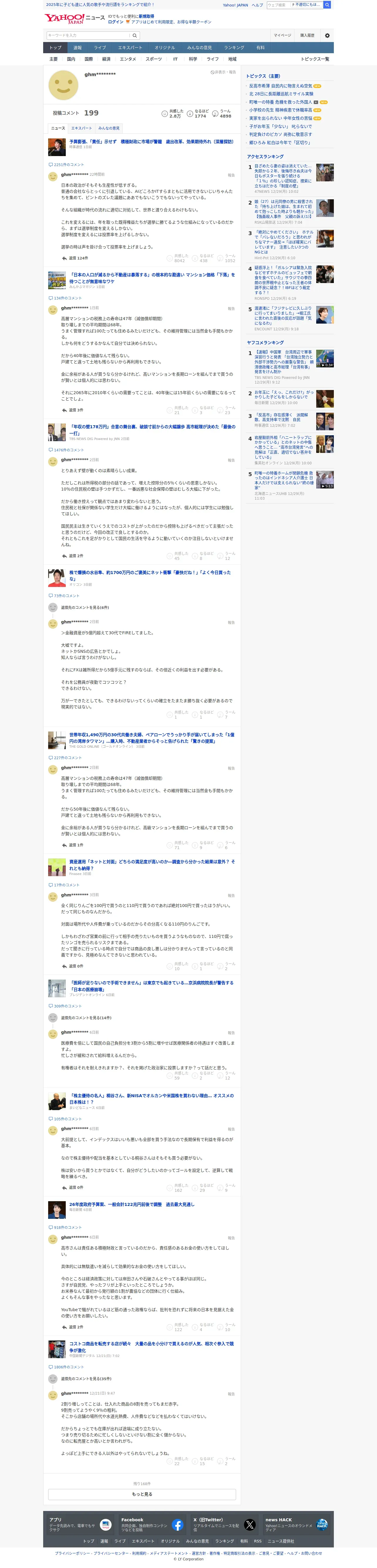
Task: Expand 返信先のコメントを見る(14件)
Action: coord(86,1018)
